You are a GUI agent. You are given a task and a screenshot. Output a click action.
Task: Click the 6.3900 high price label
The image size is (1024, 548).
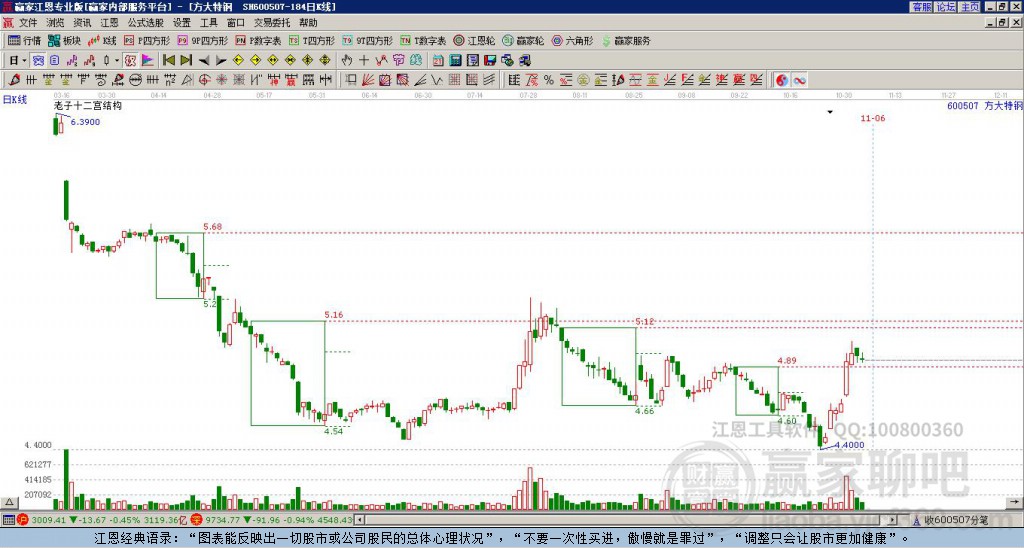[85, 122]
